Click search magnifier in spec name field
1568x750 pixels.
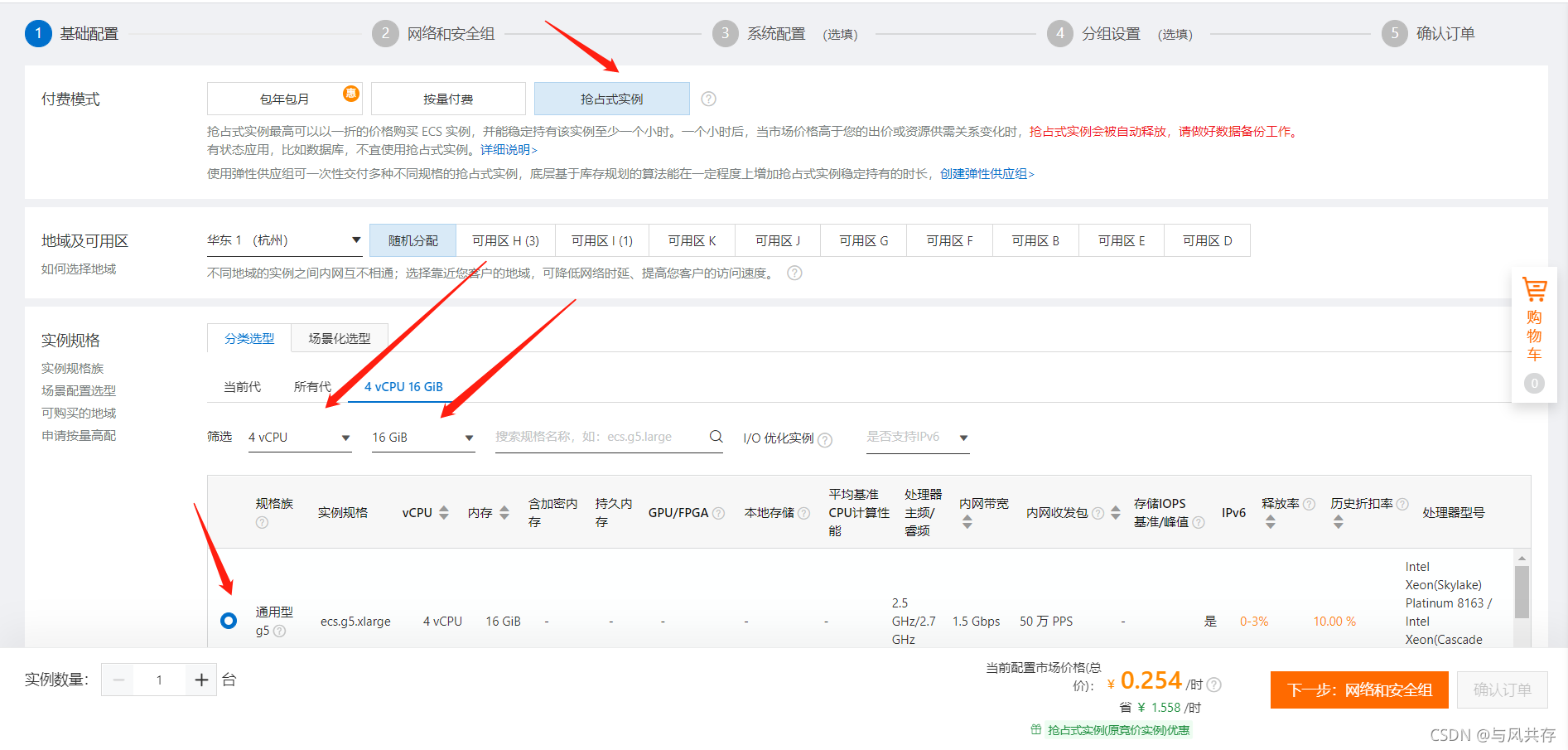point(716,437)
